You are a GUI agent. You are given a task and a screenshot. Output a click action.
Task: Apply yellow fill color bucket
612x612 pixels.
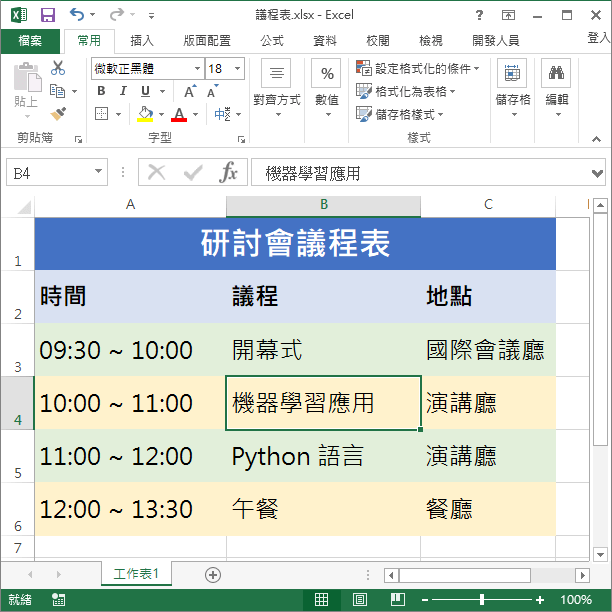coord(145,114)
